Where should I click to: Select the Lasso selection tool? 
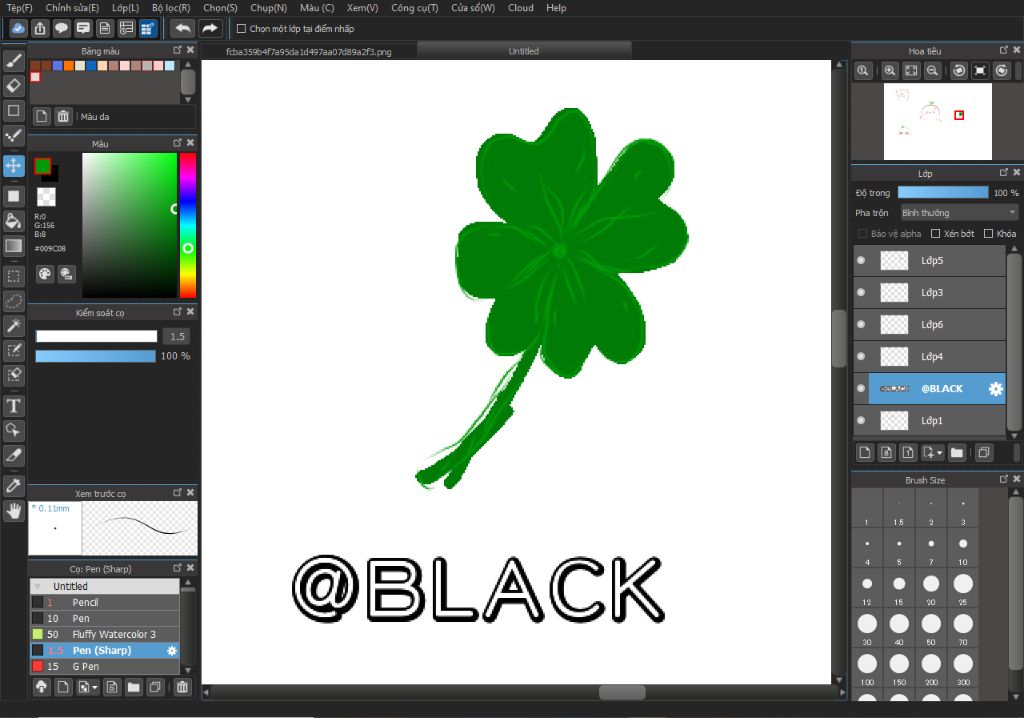coord(14,301)
